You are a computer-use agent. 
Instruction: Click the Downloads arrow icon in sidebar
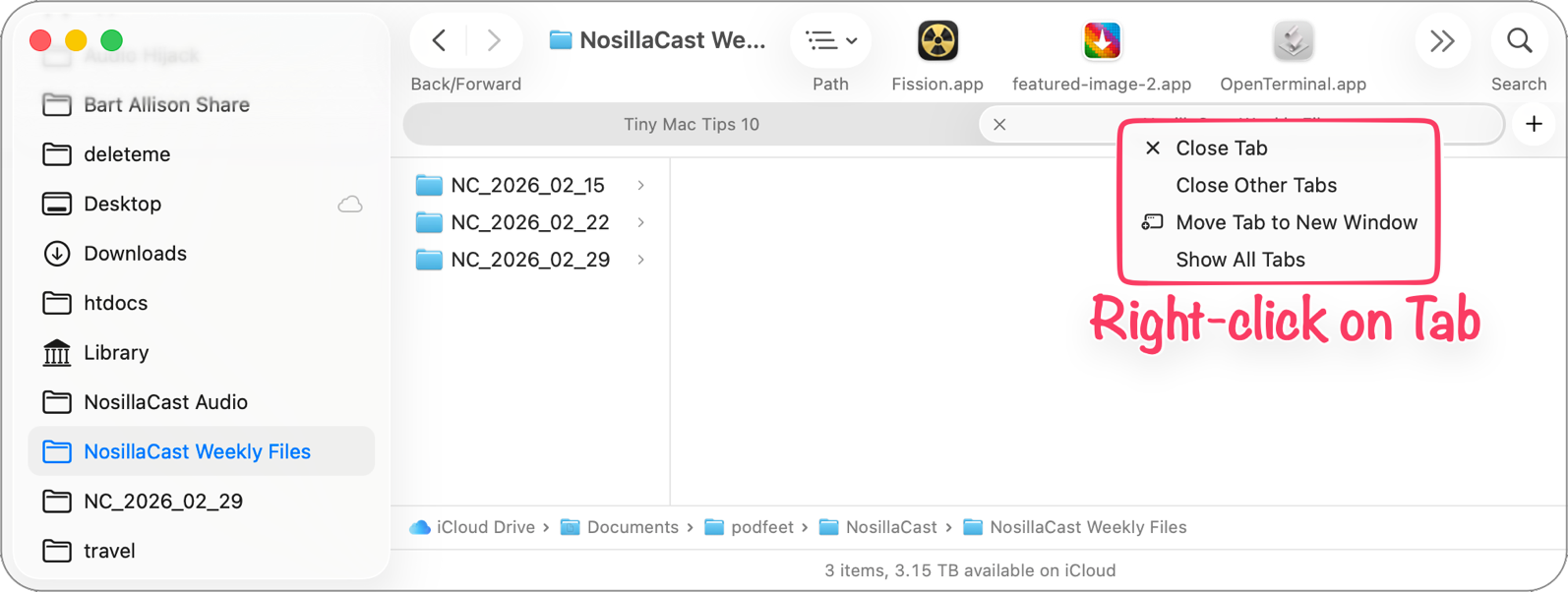point(57,254)
